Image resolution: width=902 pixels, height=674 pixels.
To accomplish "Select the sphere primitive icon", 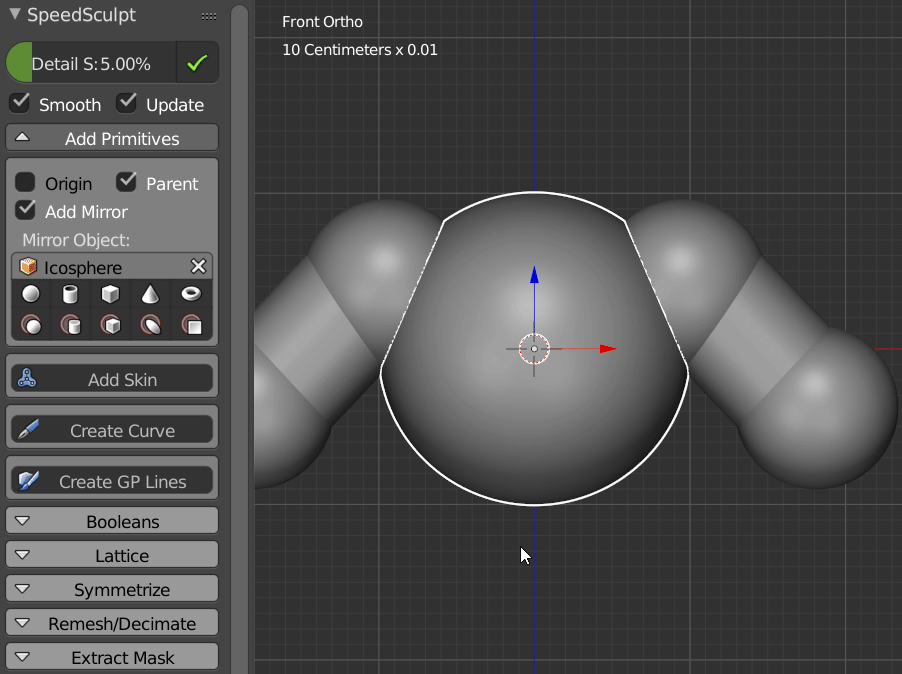I will click(x=31, y=294).
